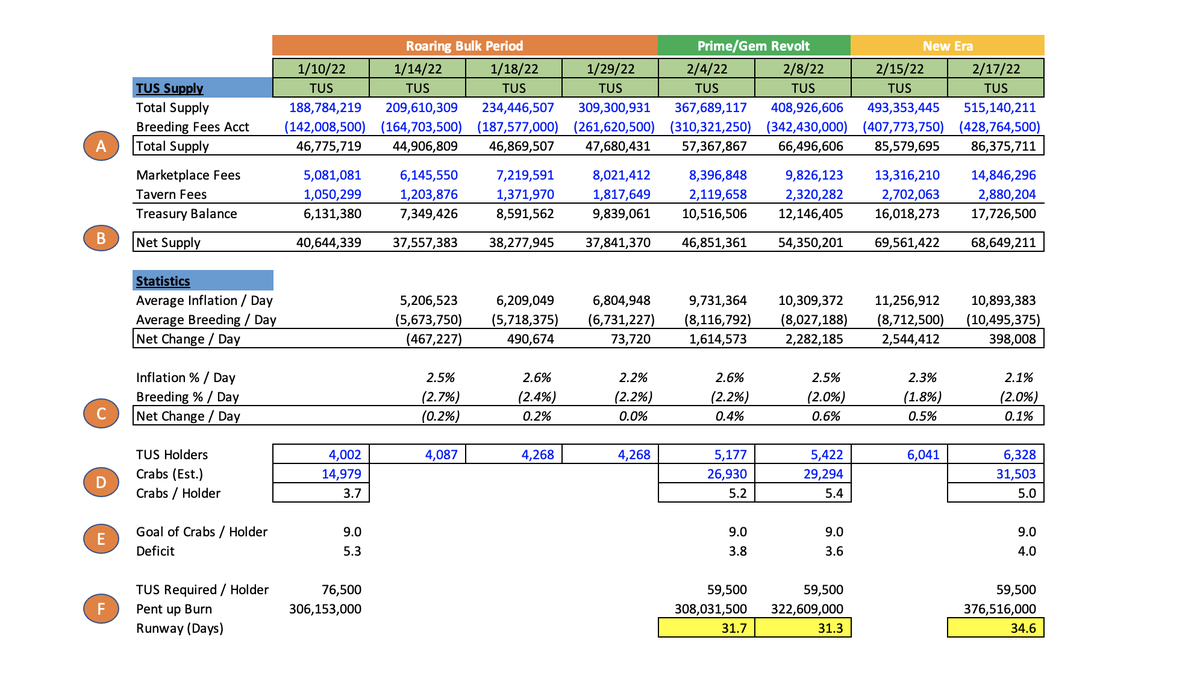The height and width of the screenshot is (687, 1200).
Task: Click the crabs estimate cell 31,503
Action: 996,474
